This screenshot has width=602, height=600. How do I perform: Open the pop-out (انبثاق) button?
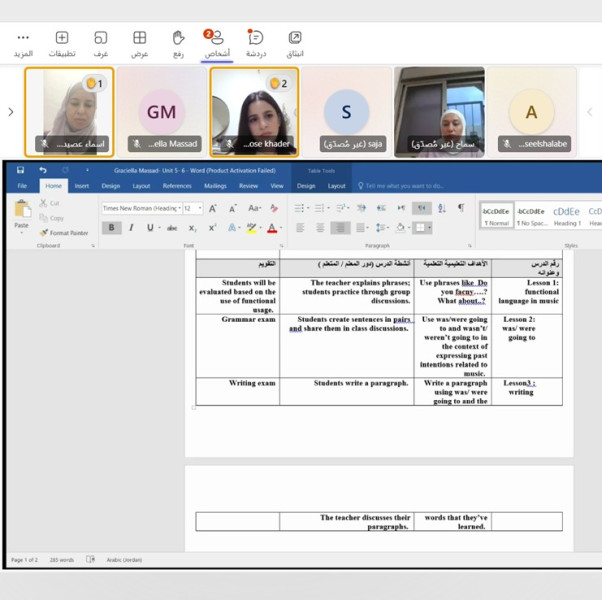(295, 38)
